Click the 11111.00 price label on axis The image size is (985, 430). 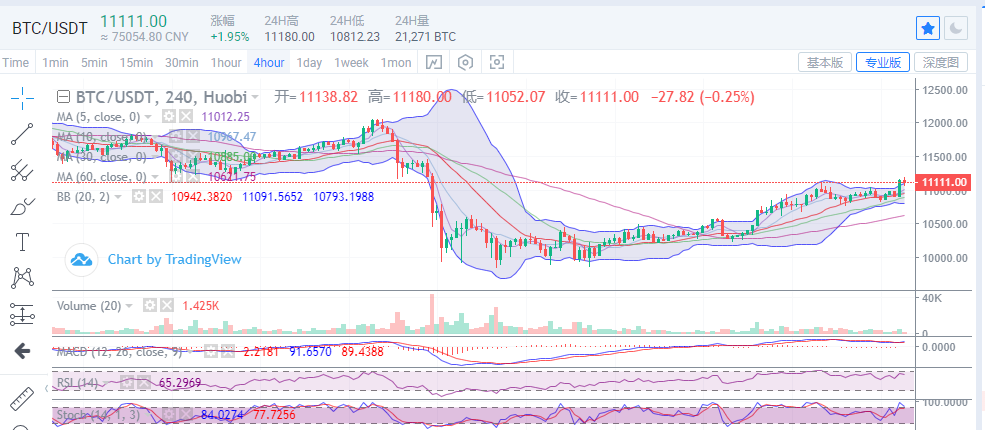[x=944, y=182]
